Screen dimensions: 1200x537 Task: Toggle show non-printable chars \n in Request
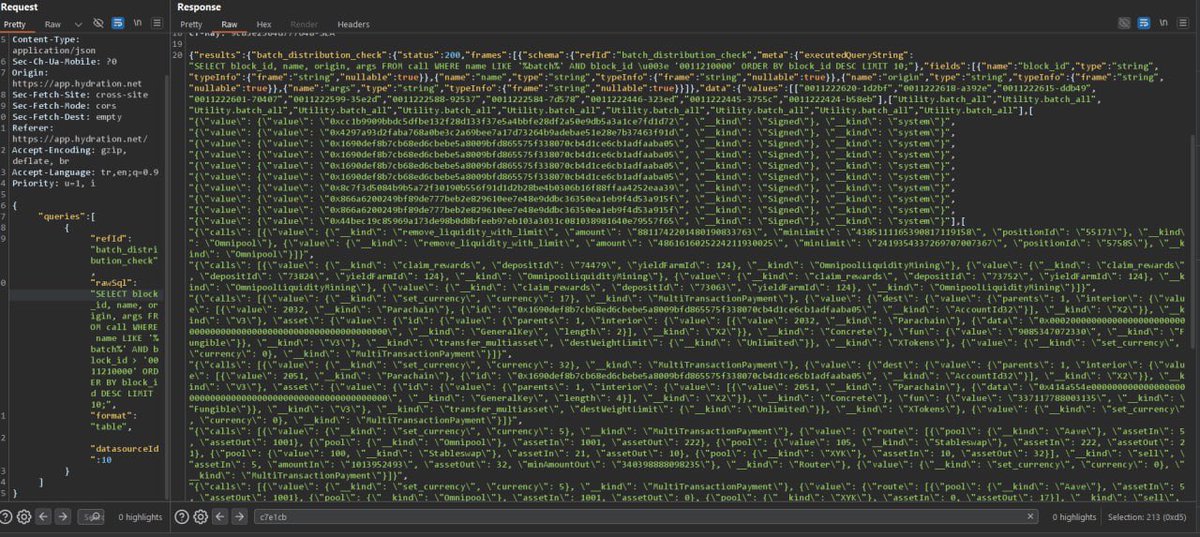click(x=136, y=23)
